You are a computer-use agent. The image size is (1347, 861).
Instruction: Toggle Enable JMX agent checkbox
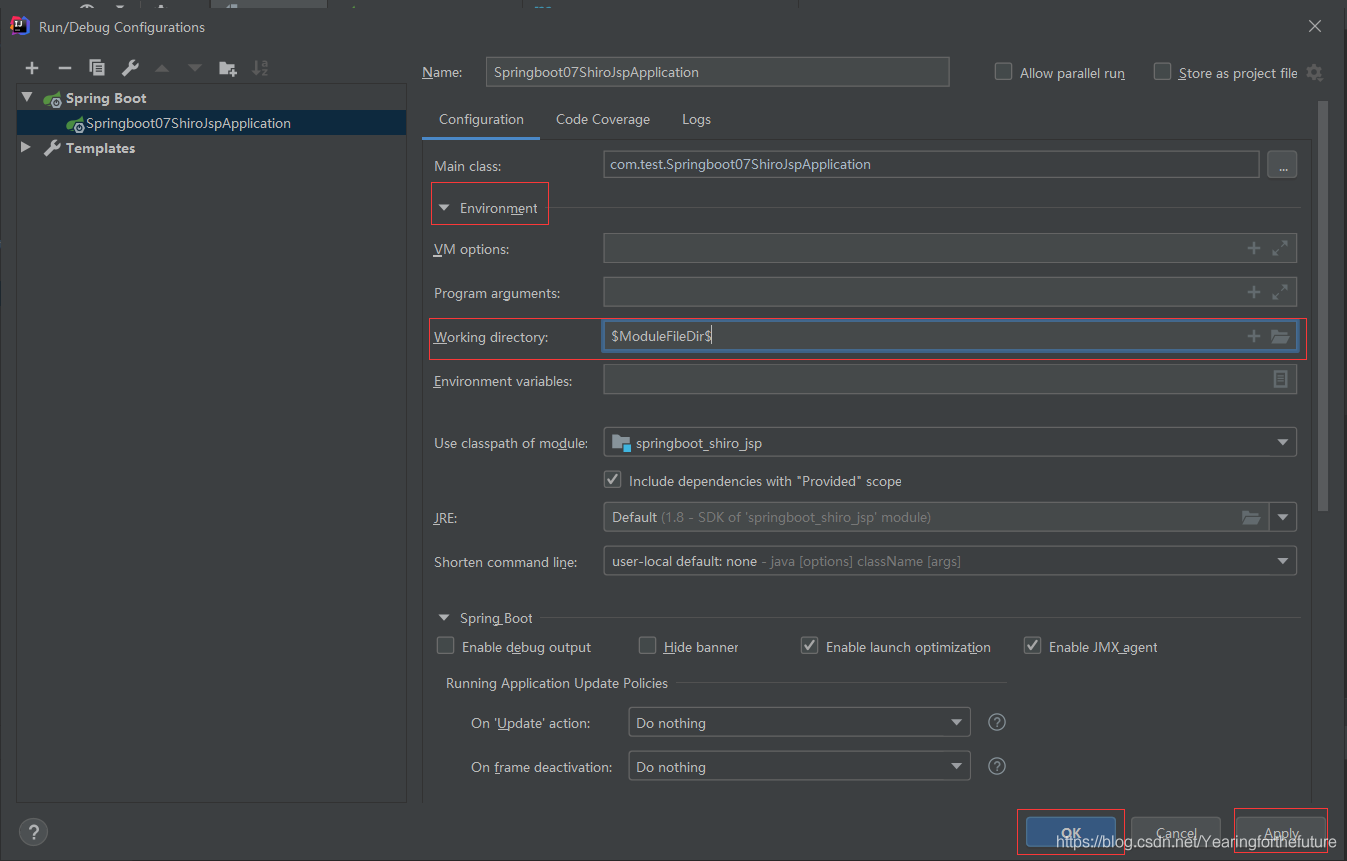tap(1033, 646)
